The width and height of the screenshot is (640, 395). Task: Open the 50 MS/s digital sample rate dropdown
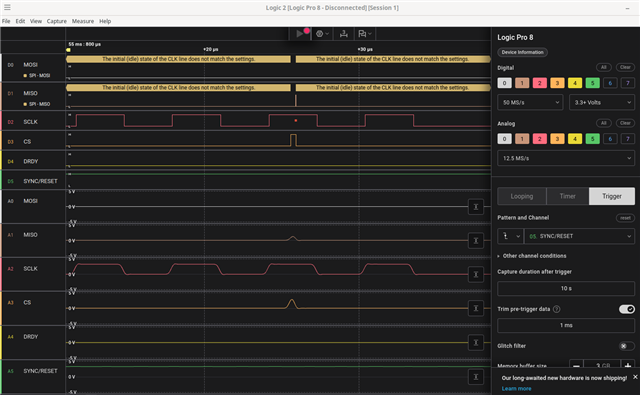tap(530, 102)
